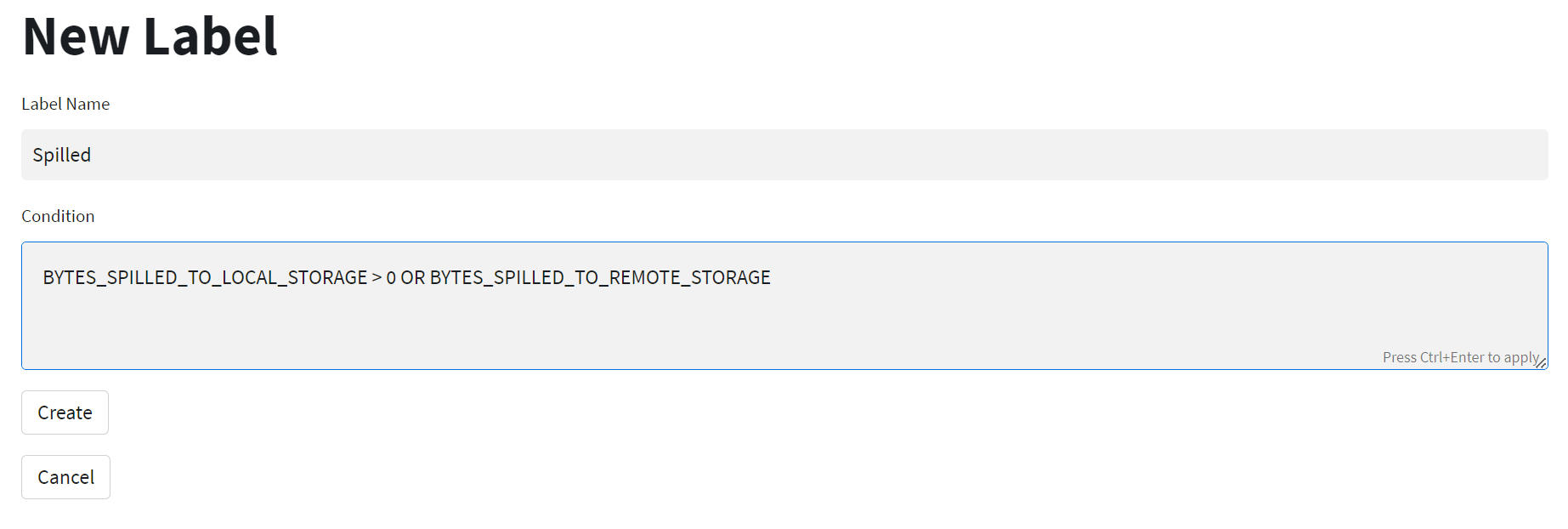Click the 'Label Name' field caption

pyautogui.click(x=65, y=104)
